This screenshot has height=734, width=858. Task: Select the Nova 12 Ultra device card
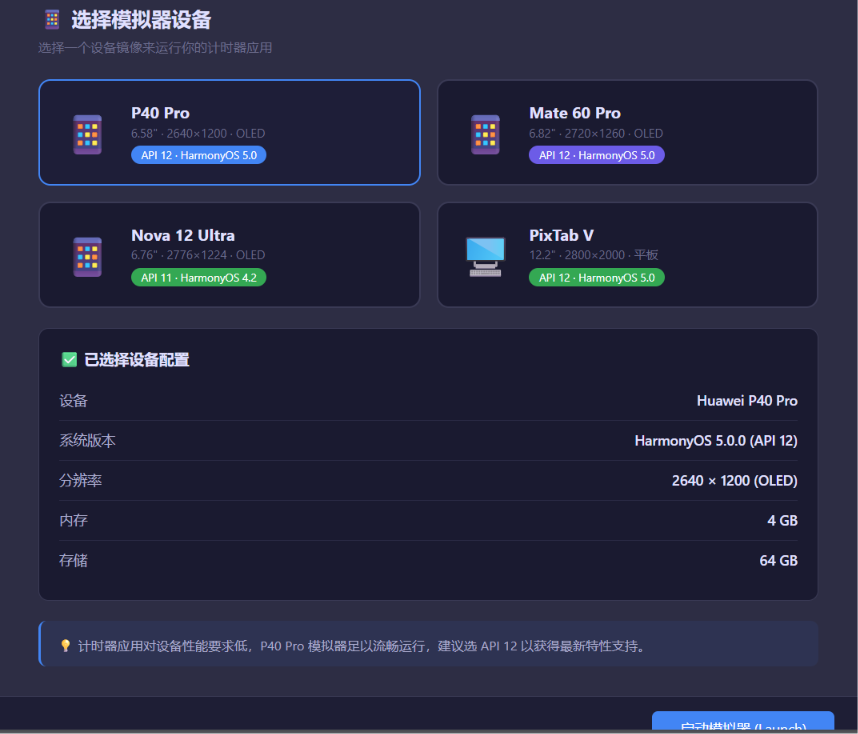(229, 255)
